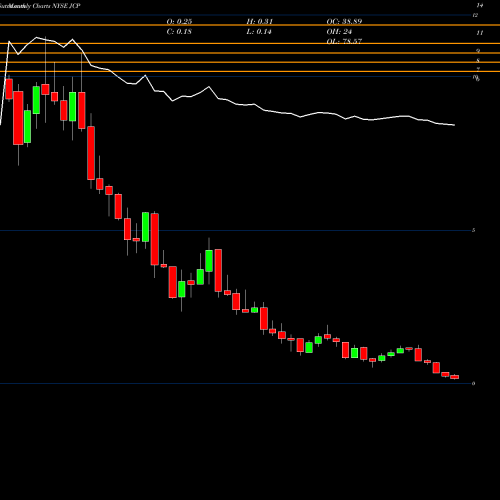Select the high value 'H: 0.31'
Image resolution: width=500 pixels, height=500 pixels.
point(260,21)
